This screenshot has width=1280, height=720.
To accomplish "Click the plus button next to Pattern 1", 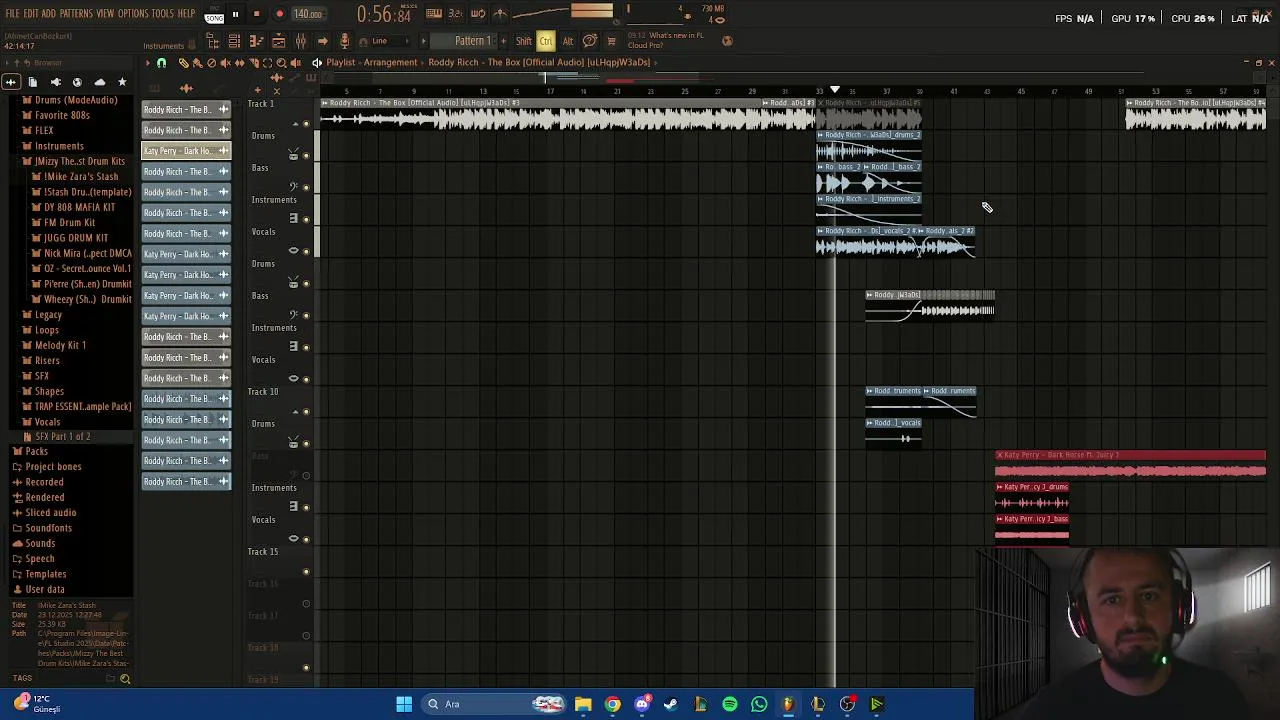I will 505,41.
